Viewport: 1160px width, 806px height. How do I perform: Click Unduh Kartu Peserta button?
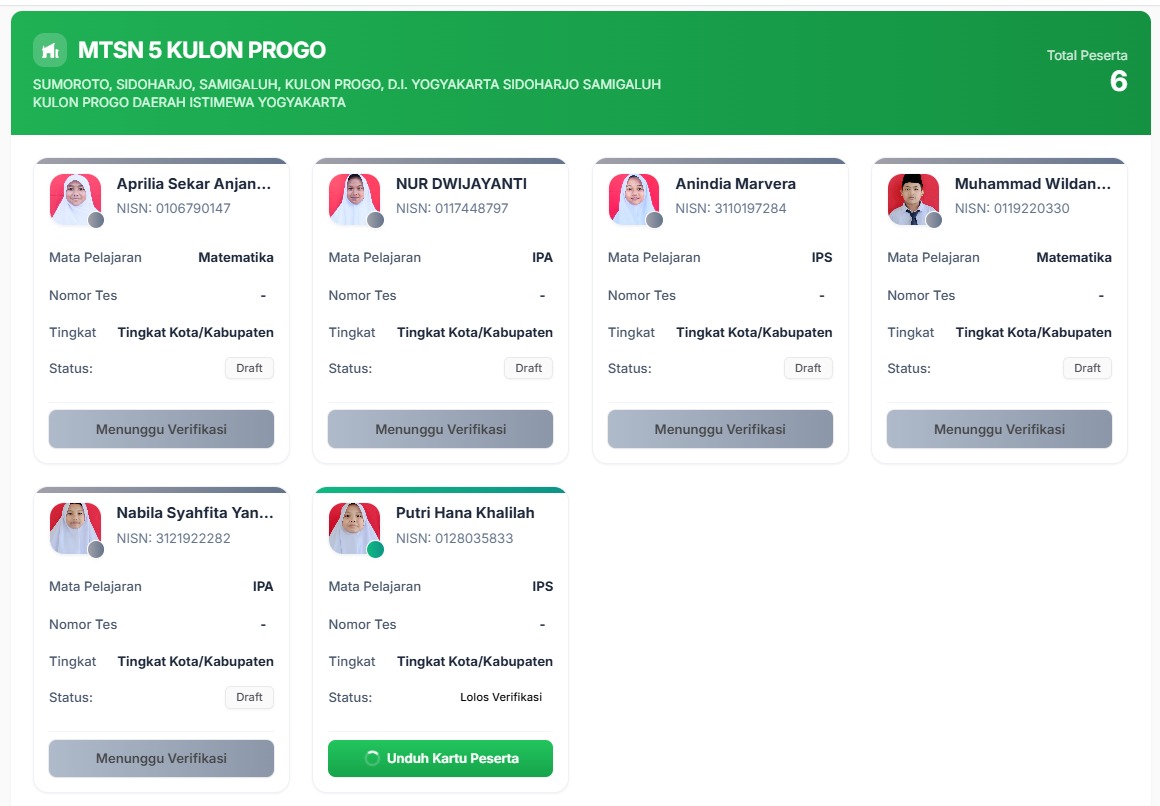(x=440, y=758)
